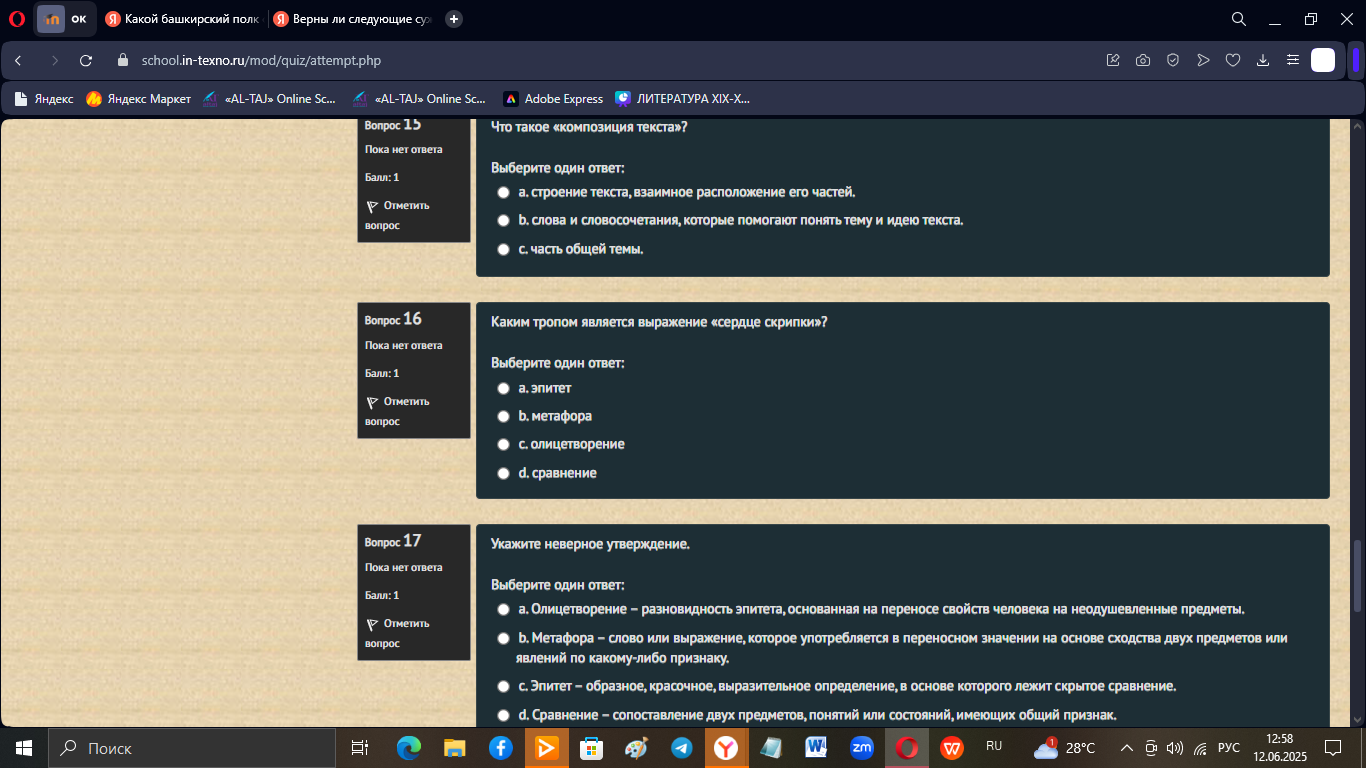Open the downloads icon in browser toolbar
Image resolution: width=1366 pixels, height=768 pixels.
(1263, 60)
